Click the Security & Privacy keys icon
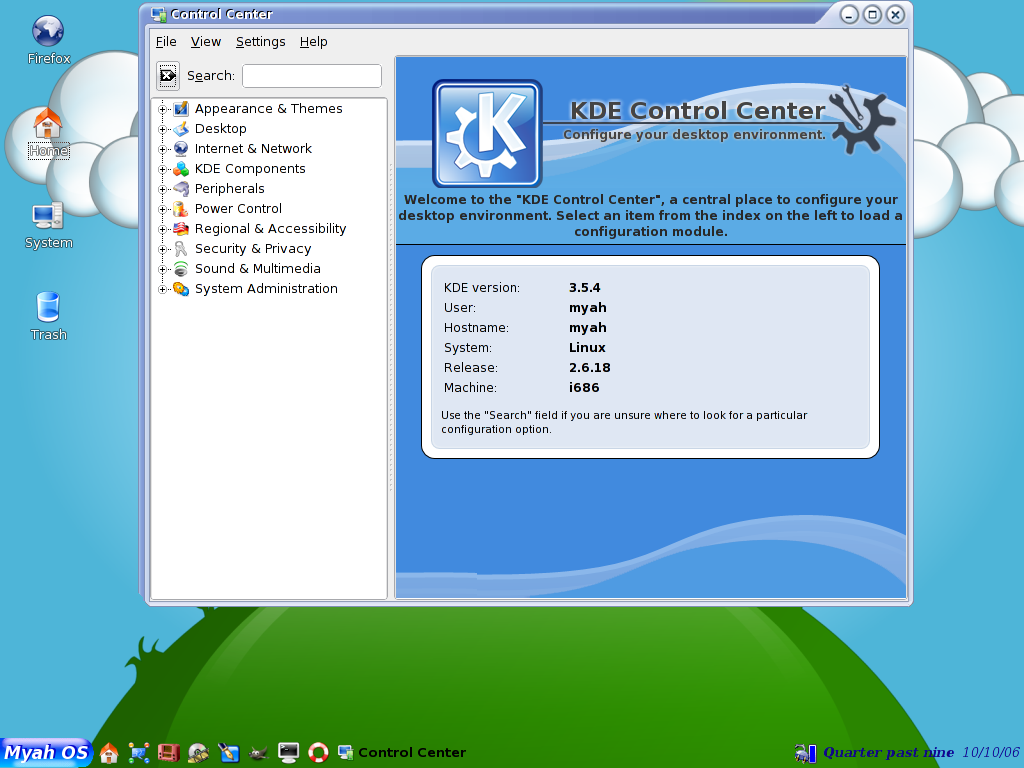Image resolution: width=1024 pixels, height=768 pixels. pyautogui.click(x=181, y=249)
